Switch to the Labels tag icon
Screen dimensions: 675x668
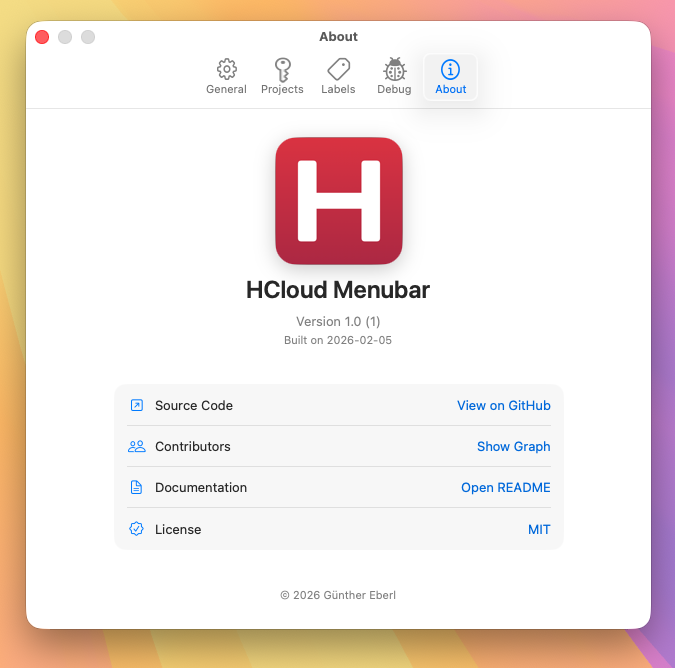[x=338, y=69]
